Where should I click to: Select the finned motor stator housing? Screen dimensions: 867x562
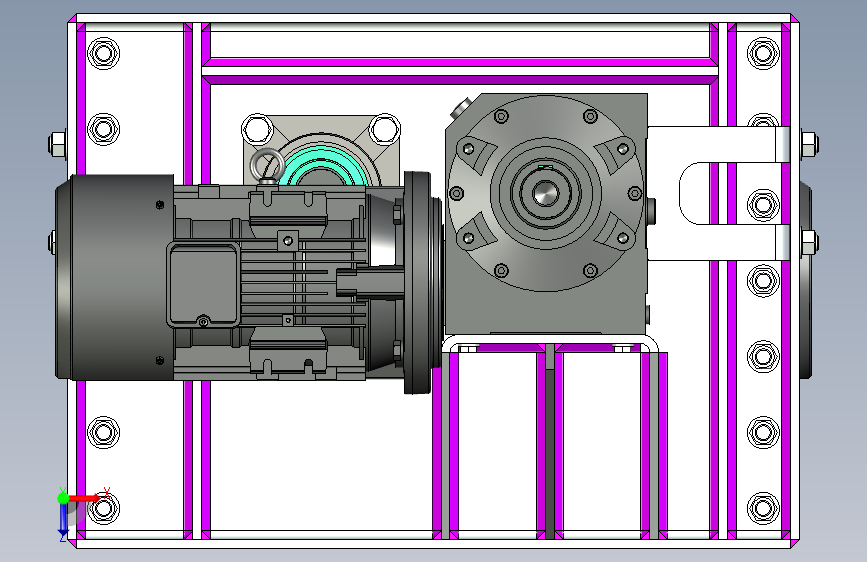(x=269, y=282)
